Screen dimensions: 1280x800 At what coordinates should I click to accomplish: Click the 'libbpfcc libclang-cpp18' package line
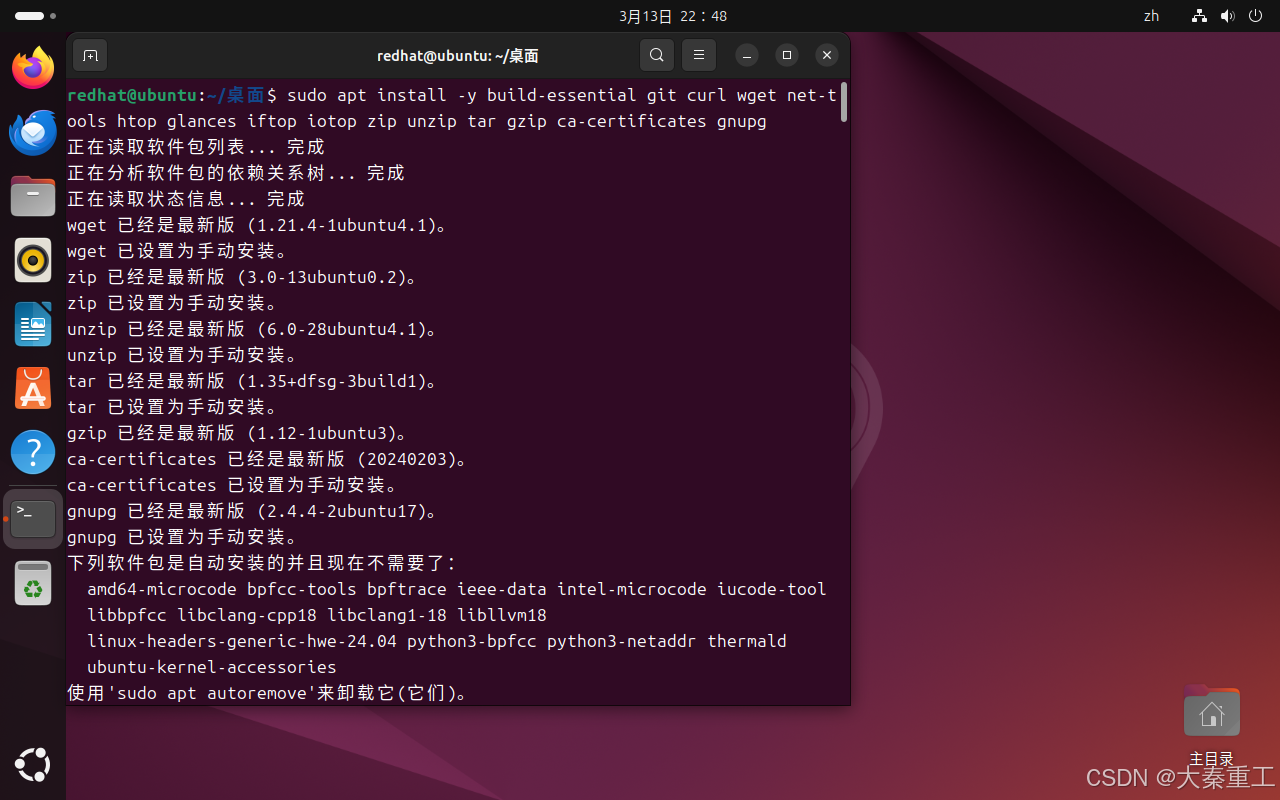coord(317,615)
